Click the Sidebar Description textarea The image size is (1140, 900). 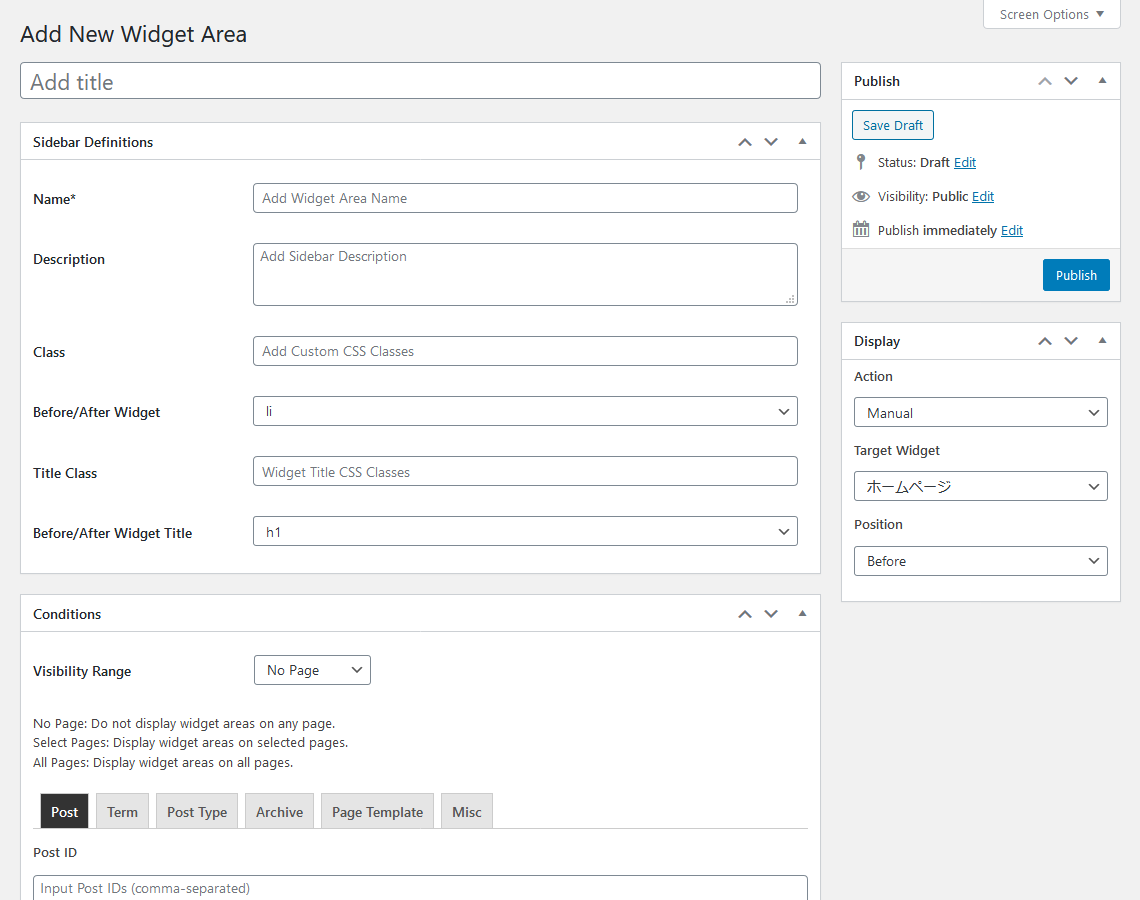pyautogui.click(x=525, y=274)
